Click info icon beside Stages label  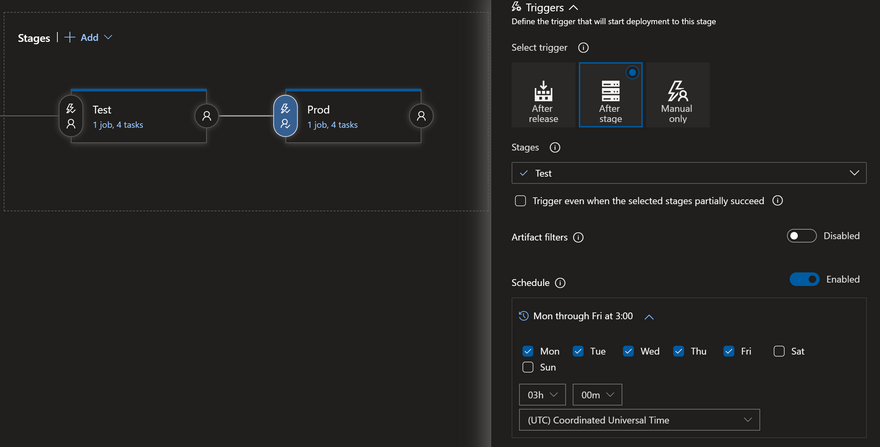555,147
